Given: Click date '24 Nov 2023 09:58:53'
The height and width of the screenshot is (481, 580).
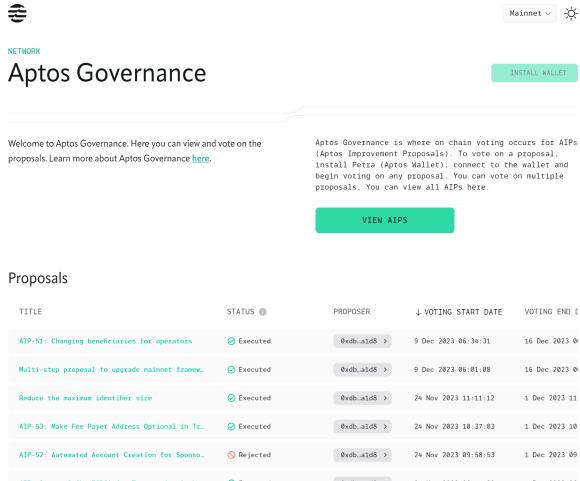Looking at the screenshot, I should tap(454, 455).
